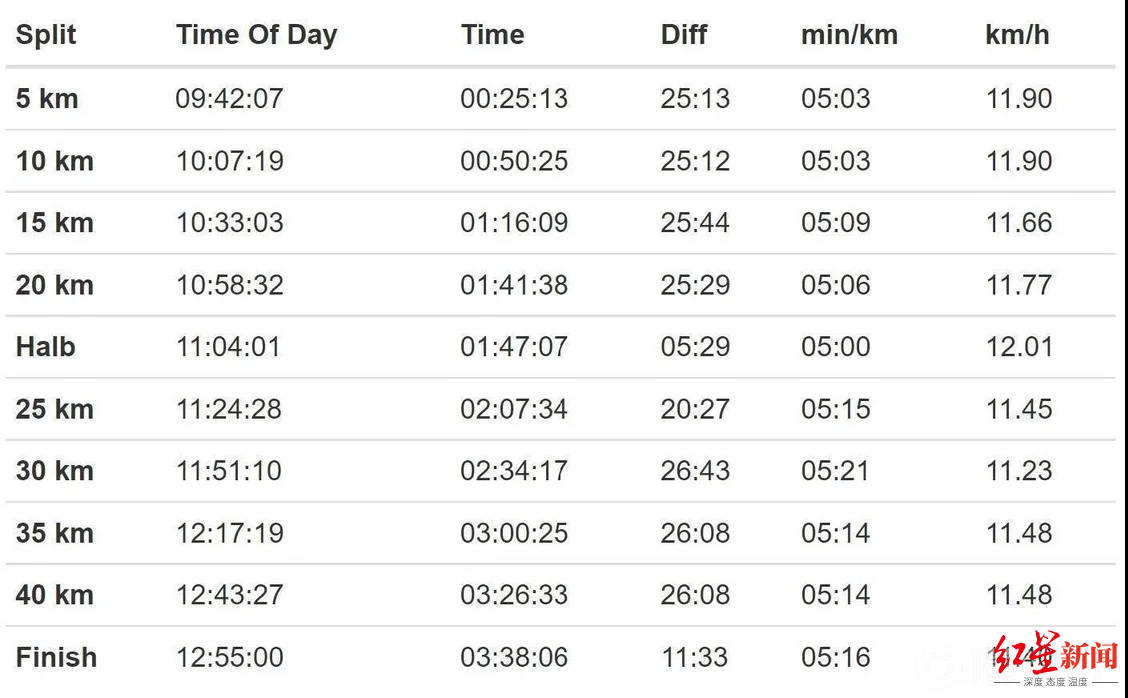Click the 01:47:07 half marathon time

514,347
